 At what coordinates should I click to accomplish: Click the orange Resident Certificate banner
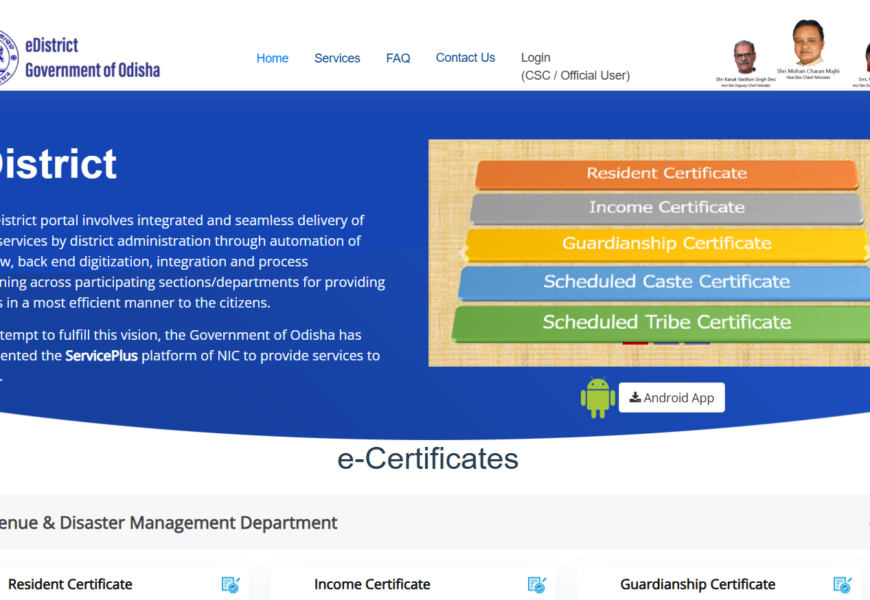coord(666,173)
